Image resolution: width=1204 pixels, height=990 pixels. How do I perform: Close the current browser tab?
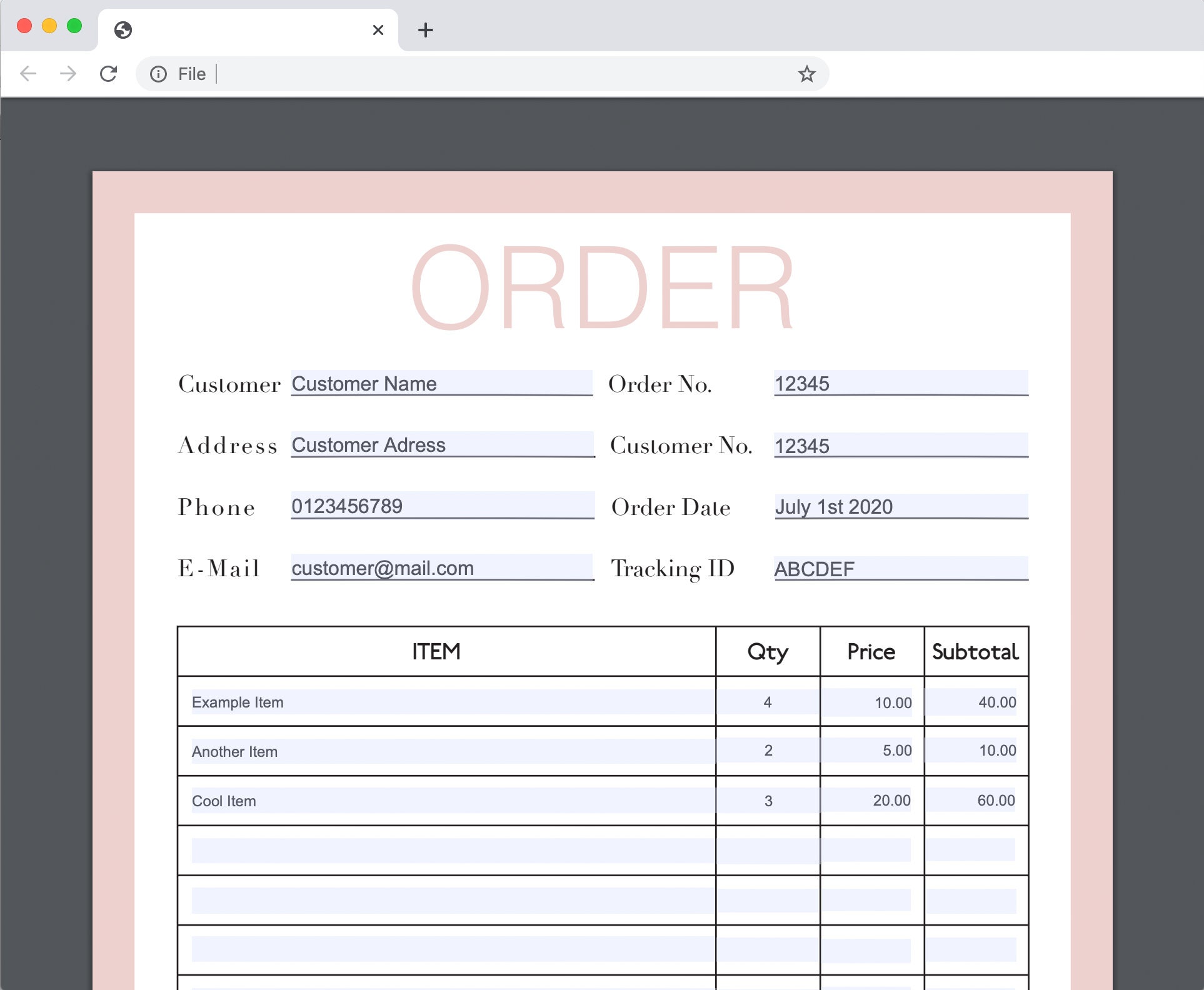click(378, 30)
